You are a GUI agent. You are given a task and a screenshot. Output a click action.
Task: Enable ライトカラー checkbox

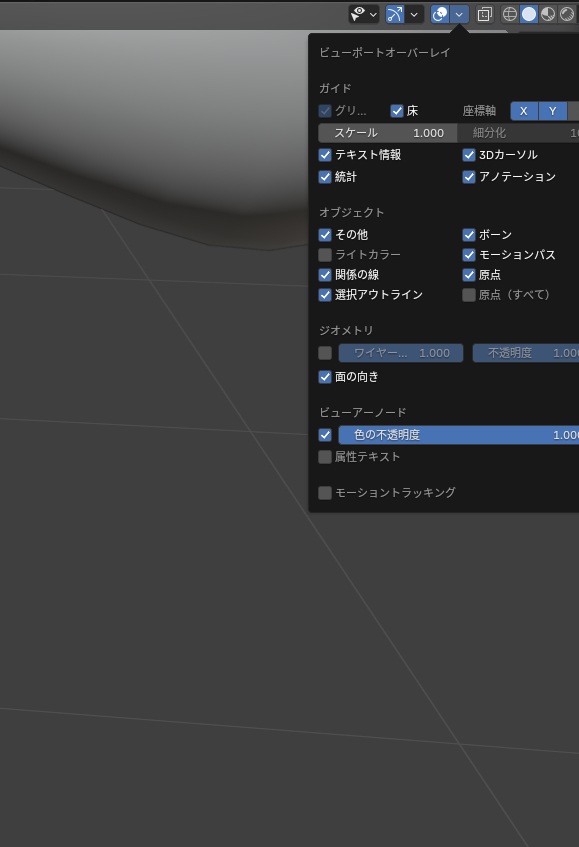pyautogui.click(x=325, y=254)
